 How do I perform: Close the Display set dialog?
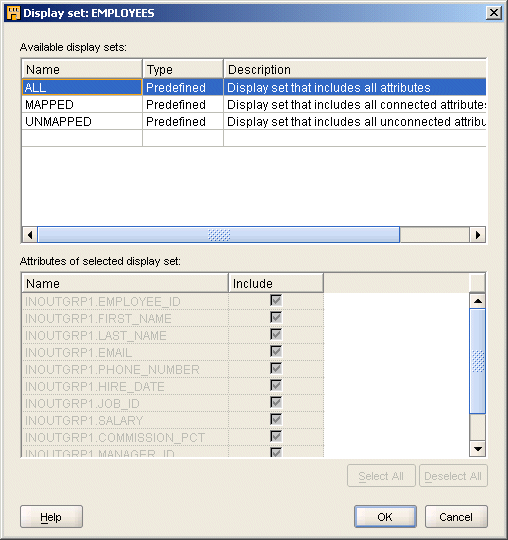pyautogui.click(x=494, y=13)
